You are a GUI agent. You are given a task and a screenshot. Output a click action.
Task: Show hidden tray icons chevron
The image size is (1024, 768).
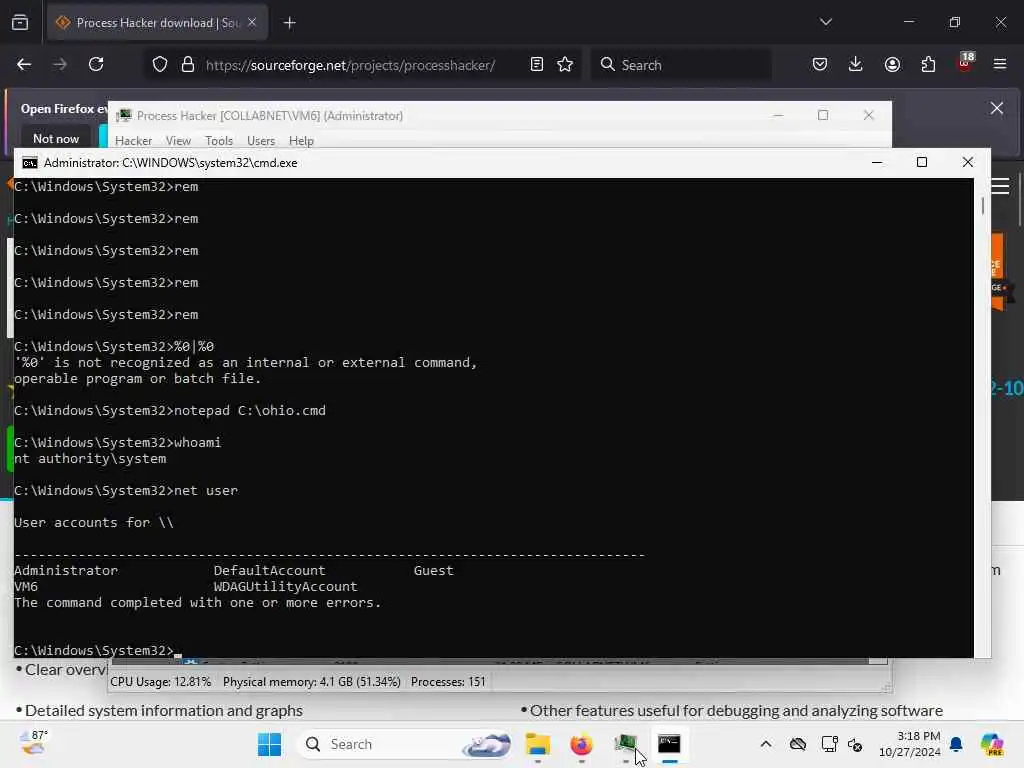(x=766, y=744)
